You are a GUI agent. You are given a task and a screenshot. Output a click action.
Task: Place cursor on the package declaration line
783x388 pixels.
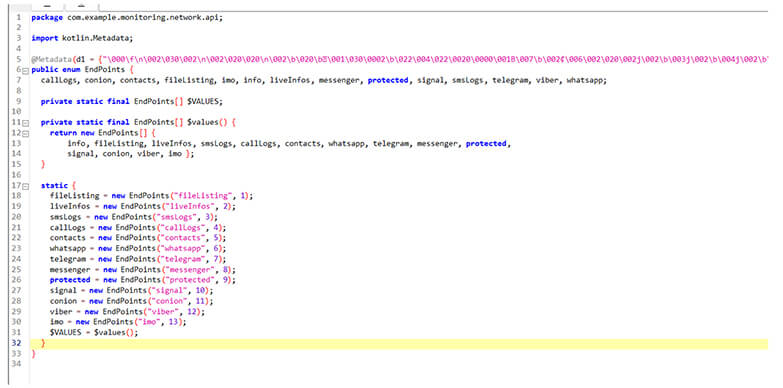(127, 17)
